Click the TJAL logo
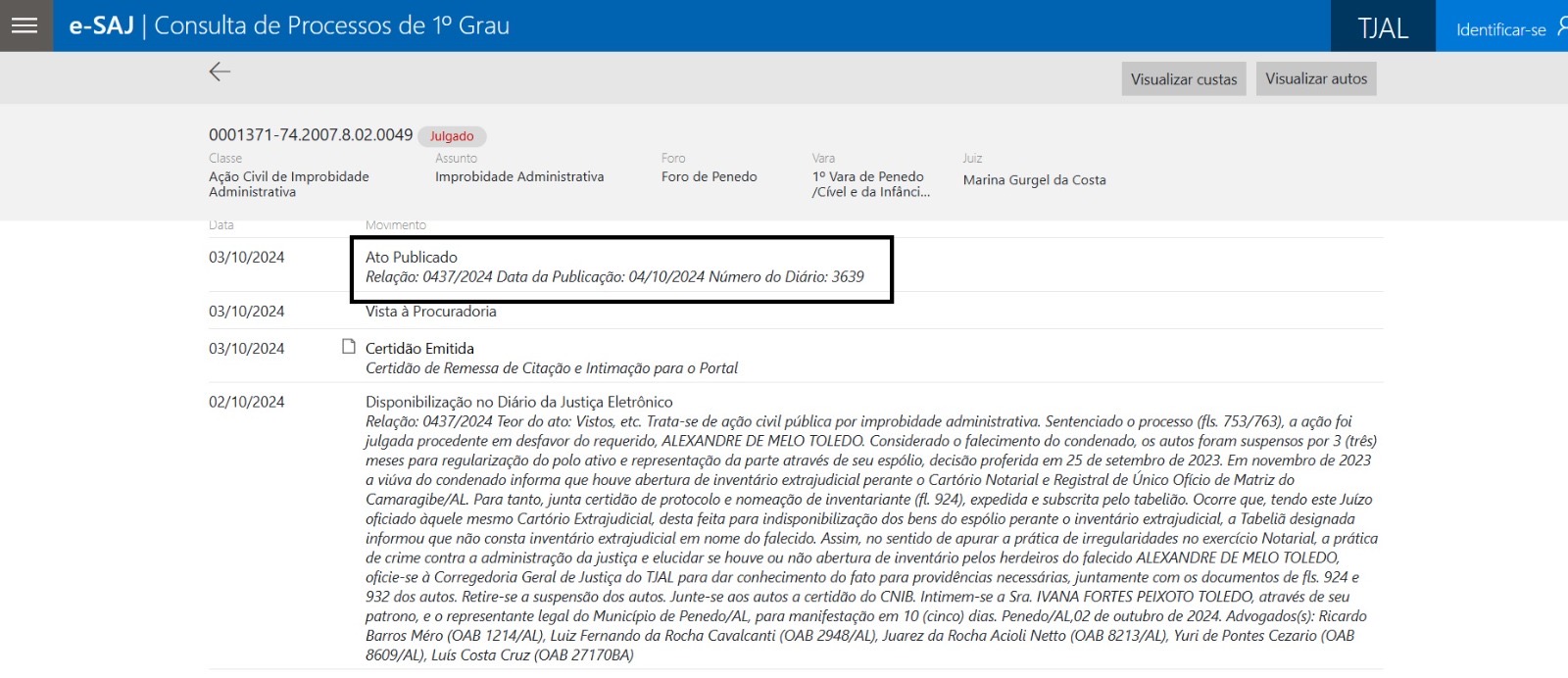The image size is (1568, 678). (x=1382, y=28)
